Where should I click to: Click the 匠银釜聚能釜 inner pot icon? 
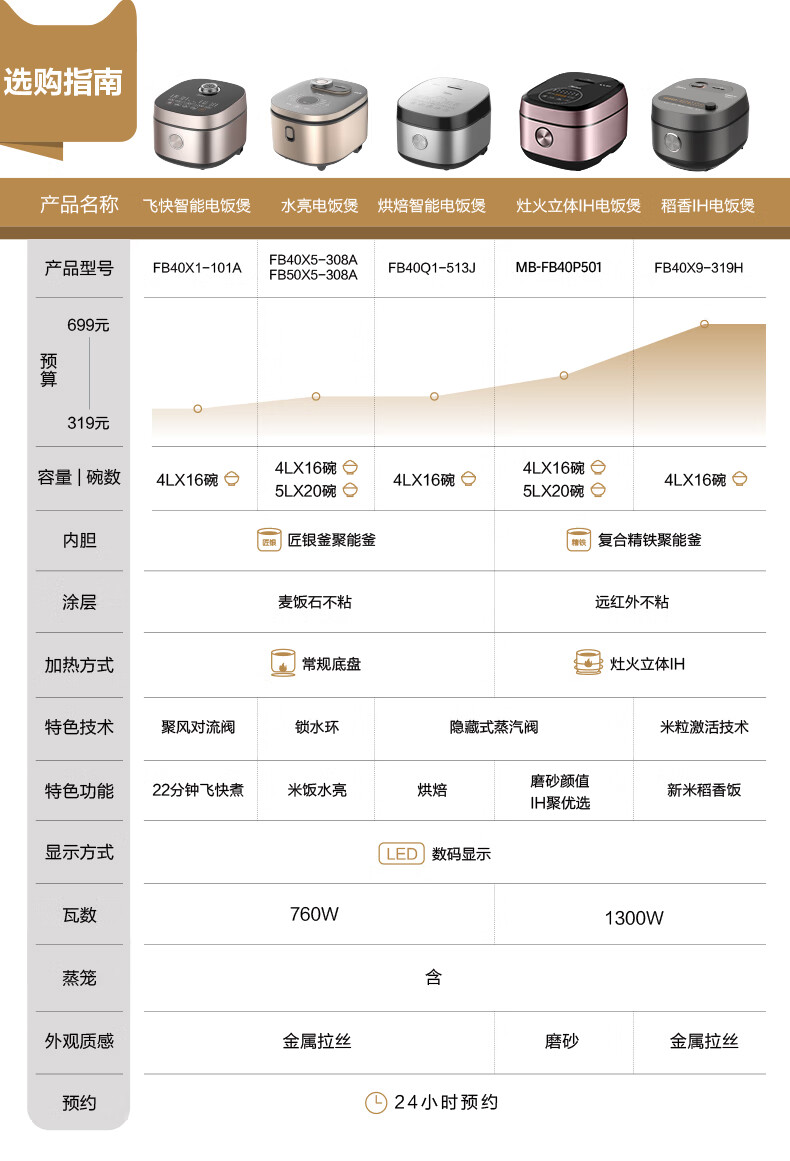click(268, 540)
